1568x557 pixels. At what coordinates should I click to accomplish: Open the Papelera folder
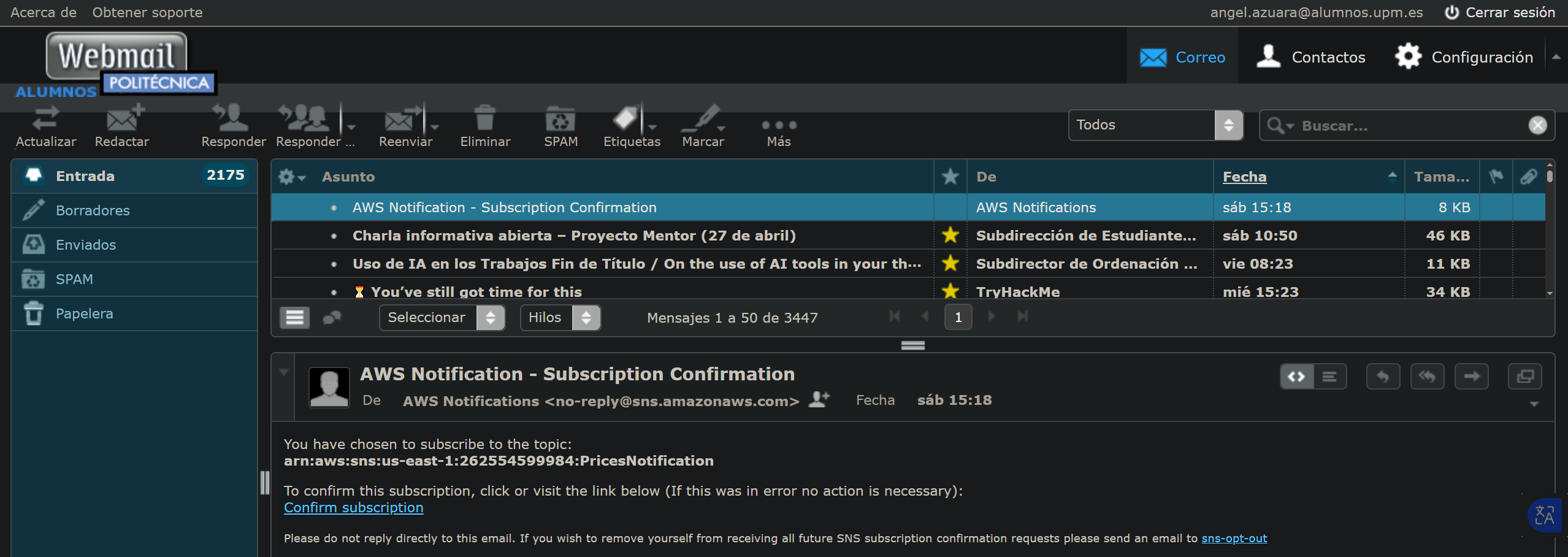point(134,313)
